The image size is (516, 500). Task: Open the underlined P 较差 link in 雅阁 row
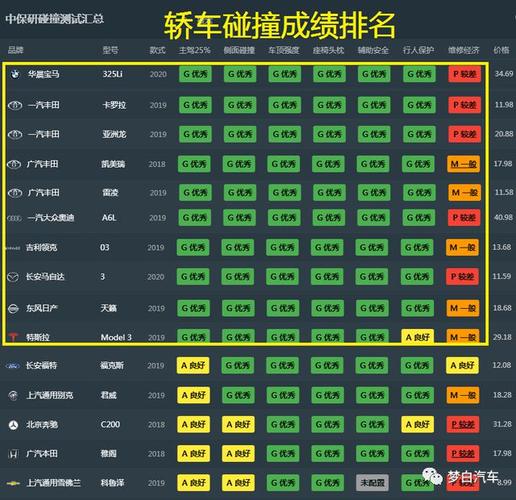click(x=463, y=454)
